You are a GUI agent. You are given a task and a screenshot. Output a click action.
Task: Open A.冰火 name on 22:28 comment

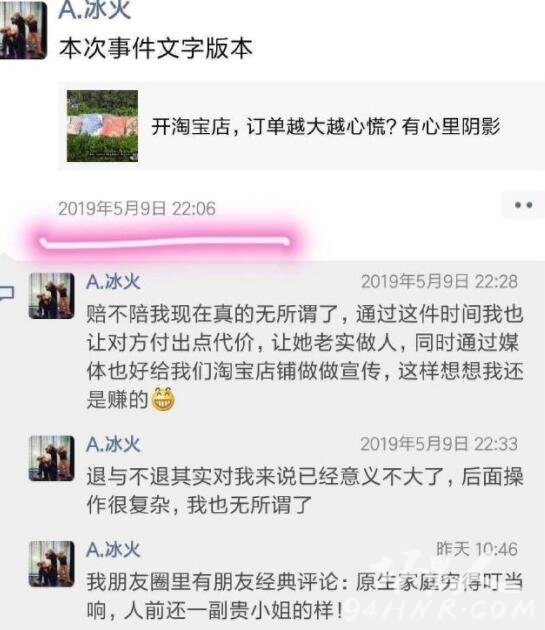click(113, 282)
